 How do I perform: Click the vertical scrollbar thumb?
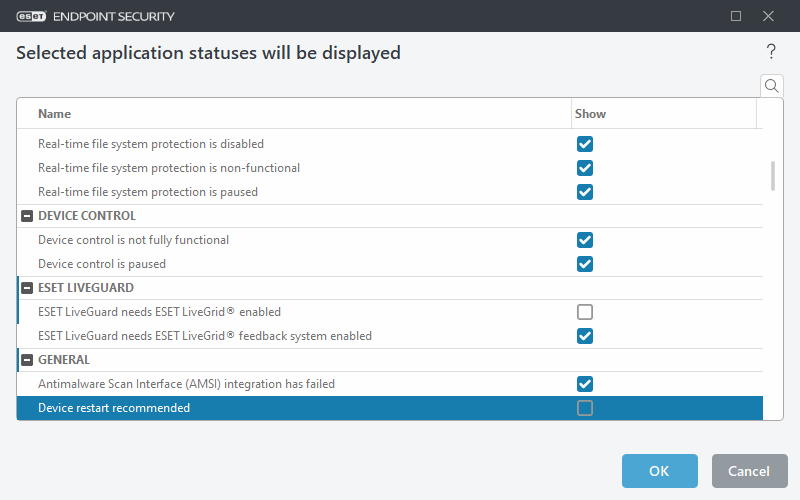point(772,176)
